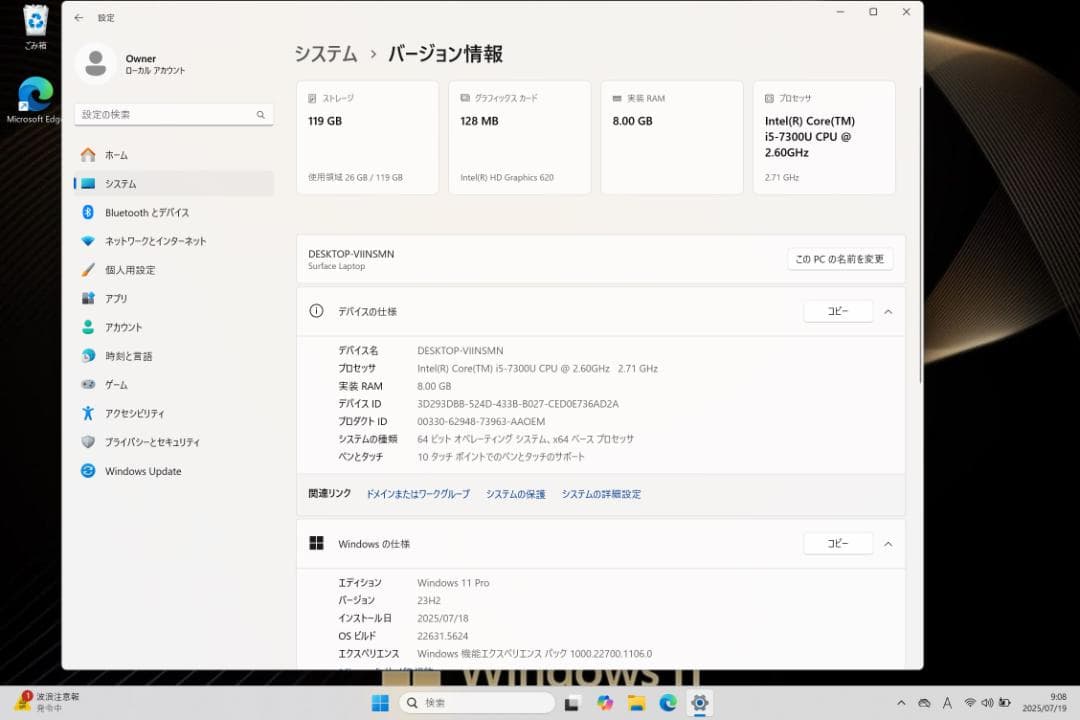Click the 設定の検索 search field
The width and height of the screenshot is (1080, 720).
(163, 114)
